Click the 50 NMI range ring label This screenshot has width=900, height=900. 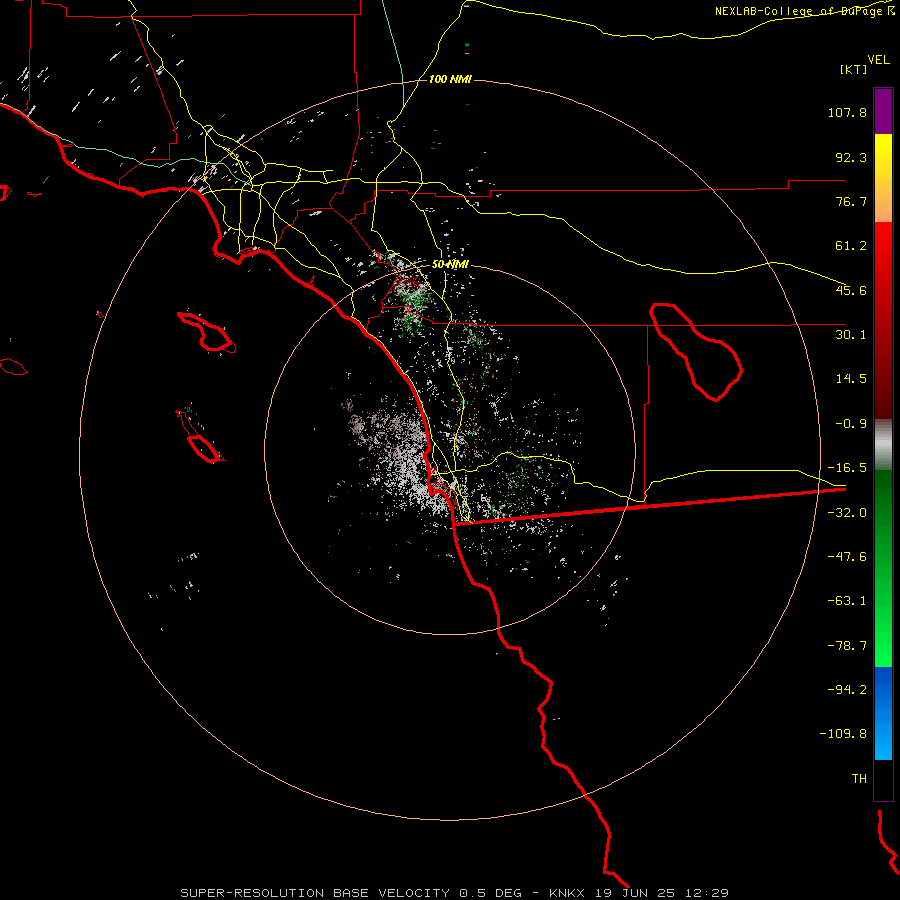tap(451, 265)
